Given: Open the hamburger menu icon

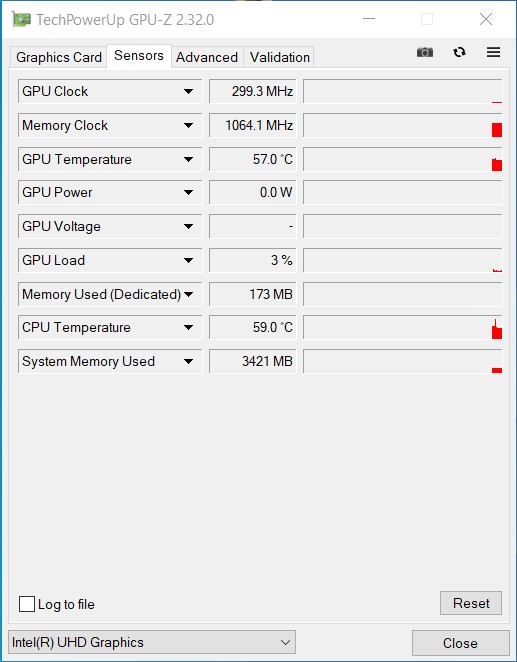Looking at the screenshot, I should coord(493,52).
